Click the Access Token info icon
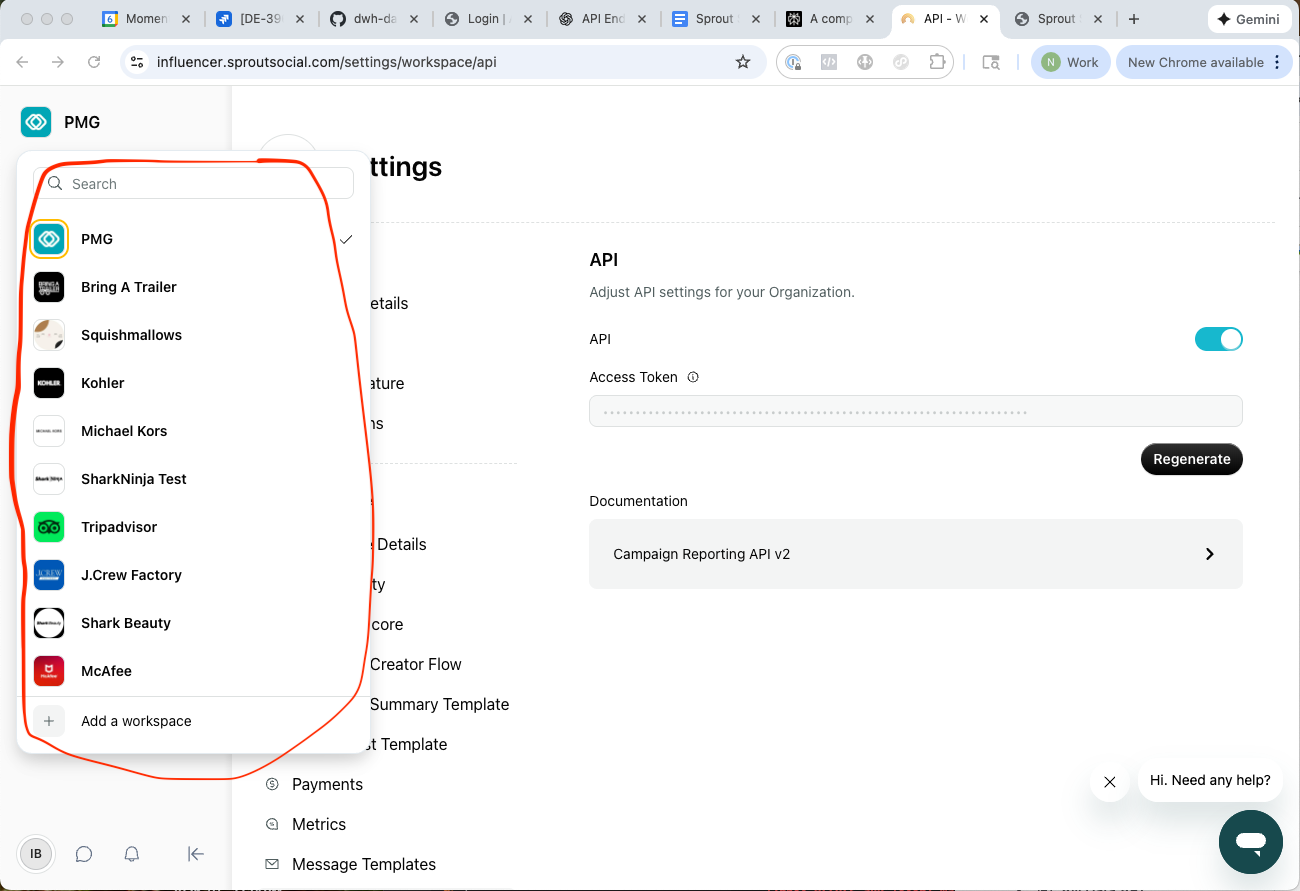Screen dimensions: 1300x891 (x=693, y=378)
